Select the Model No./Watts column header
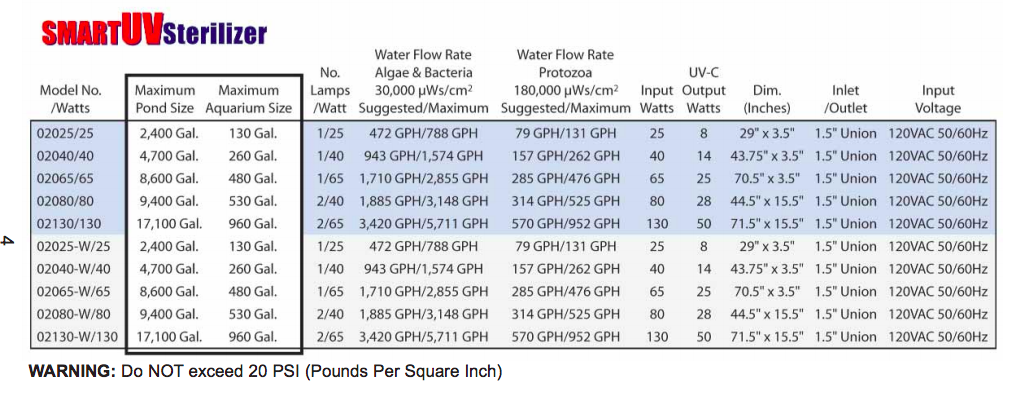The image size is (1017, 401). click(71, 99)
